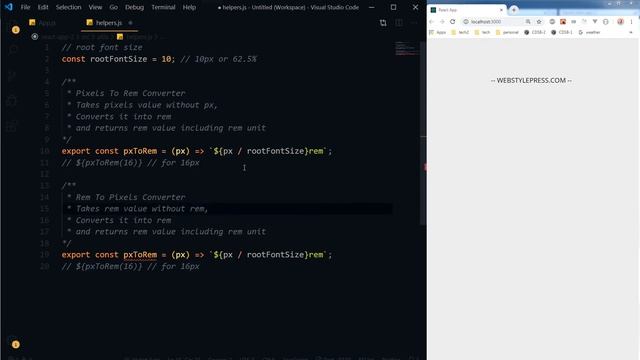Image resolution: width=640 pixels, height=360 pixels.
Task: Click the split editor icon
Action: click(399, 23)
